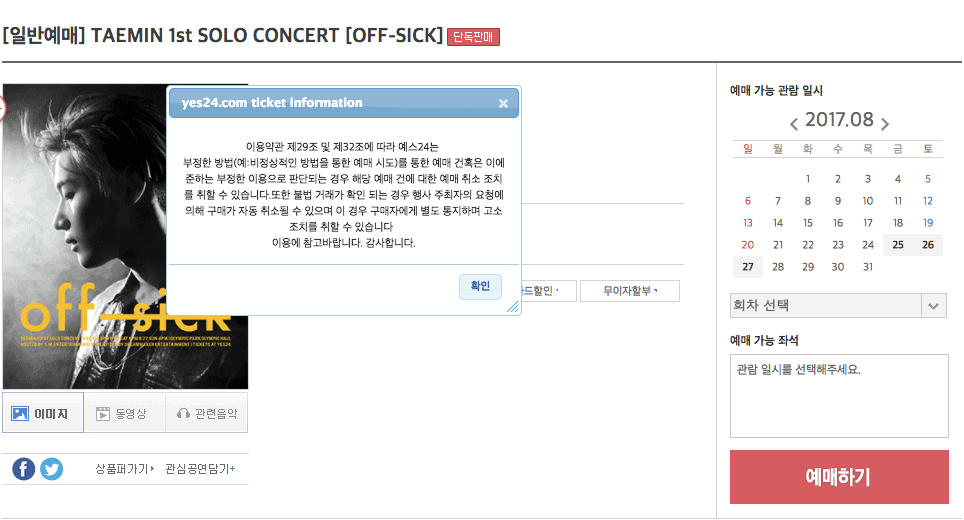The height and width of the screenshot is (520, 964).
Task: Click the 상품퍼가기 link
Action: click(124, 469)
